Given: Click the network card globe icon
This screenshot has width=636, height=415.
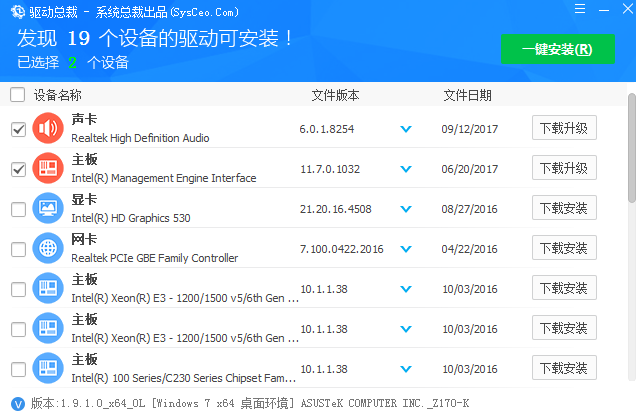Looking at the screenshot, I should [48, 248].
